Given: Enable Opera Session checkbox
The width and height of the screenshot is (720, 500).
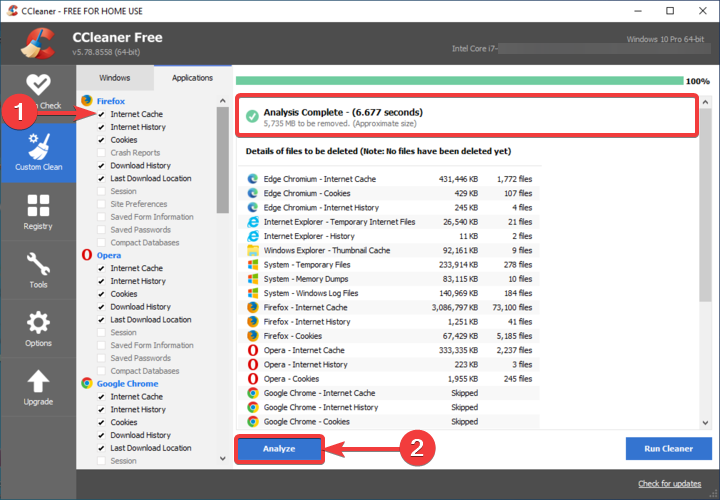Looking at the screenshot, I should click(101, 332).
